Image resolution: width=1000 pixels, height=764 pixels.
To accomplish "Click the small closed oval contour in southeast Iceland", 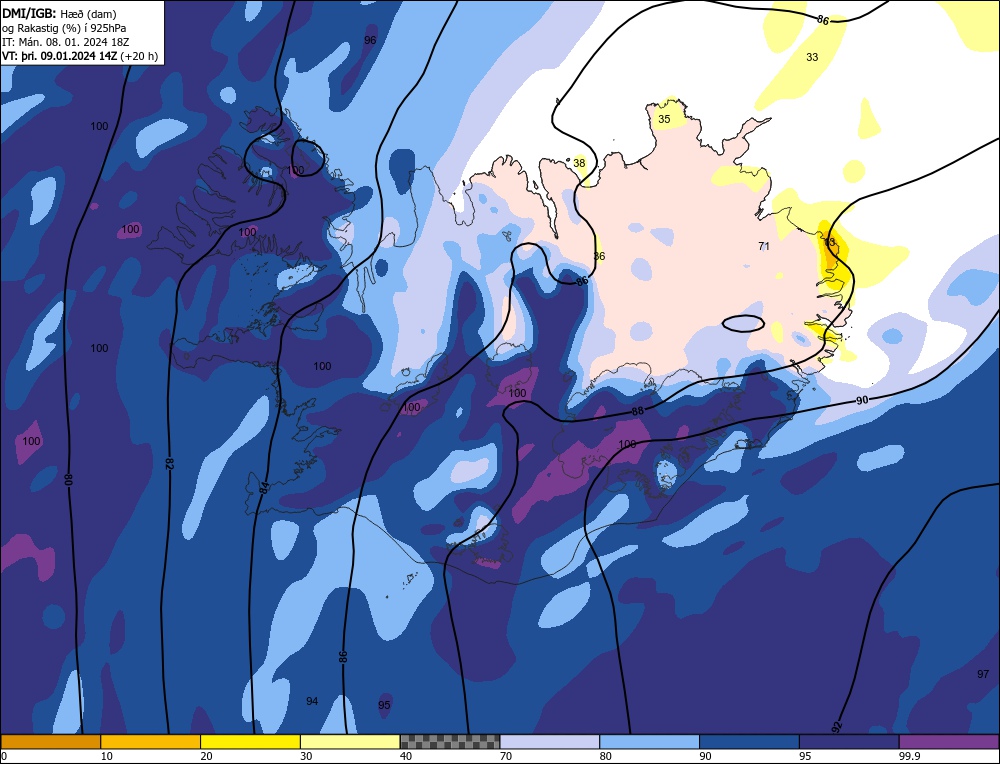I will [743, 323].
